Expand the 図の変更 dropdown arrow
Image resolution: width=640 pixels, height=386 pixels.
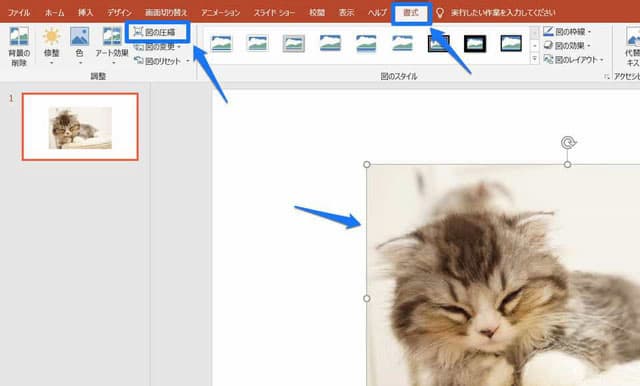coord(179,47)
